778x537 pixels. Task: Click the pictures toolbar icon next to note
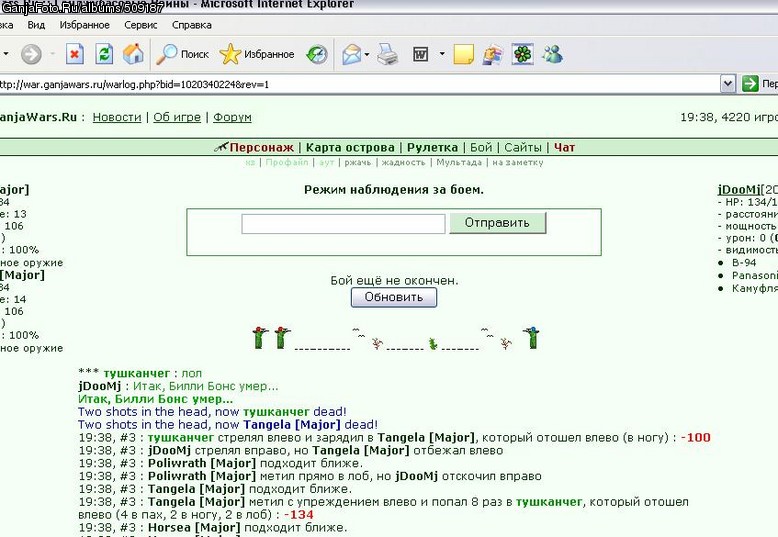(x=493, y=54)
